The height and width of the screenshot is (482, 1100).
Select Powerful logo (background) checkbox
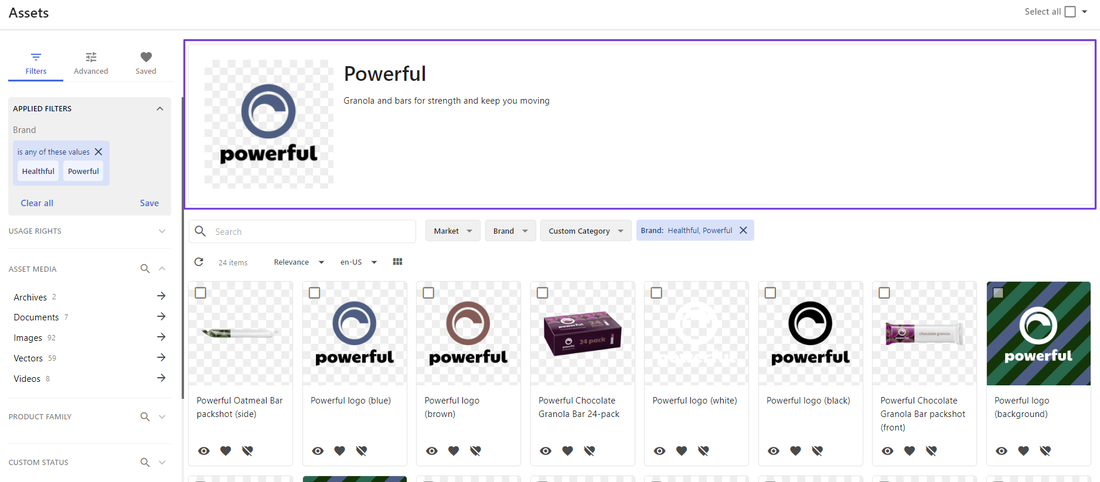[x=998, y=293]
